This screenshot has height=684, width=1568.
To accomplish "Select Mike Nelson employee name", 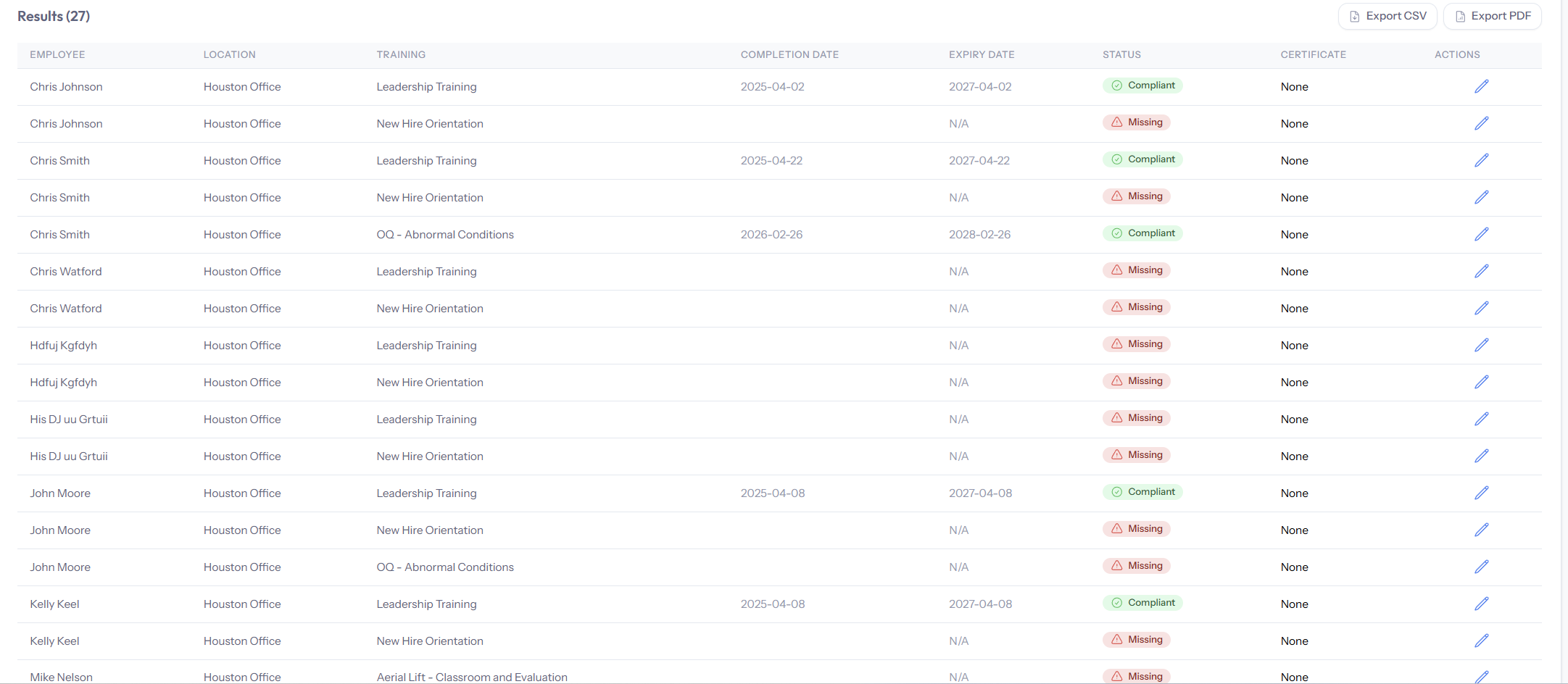I will (x=61, y=677).
